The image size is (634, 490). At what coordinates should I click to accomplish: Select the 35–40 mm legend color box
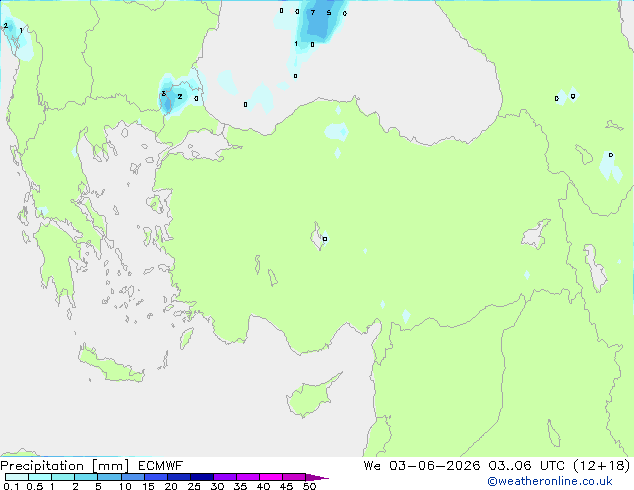click(x=247, y=477)
